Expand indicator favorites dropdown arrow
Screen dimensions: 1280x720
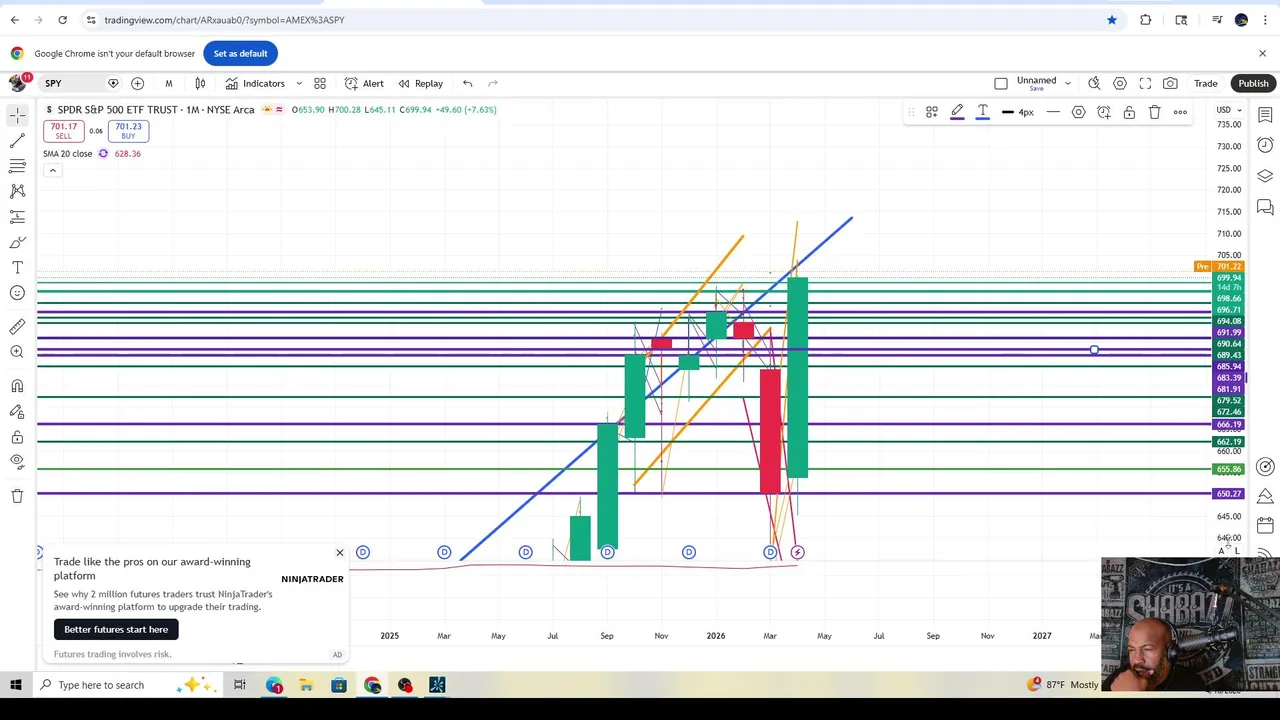(x=299, y=83)
